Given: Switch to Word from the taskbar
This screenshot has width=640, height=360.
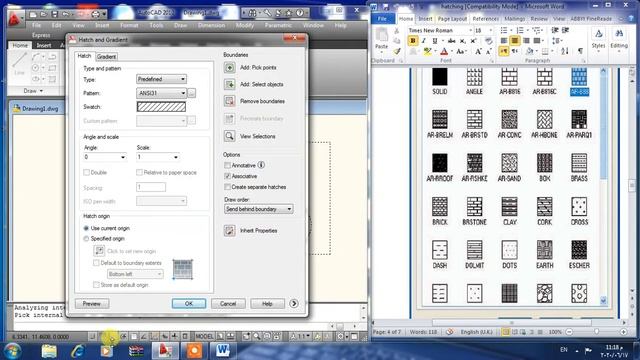Looking at the screenshot, I should pos(222,351).
